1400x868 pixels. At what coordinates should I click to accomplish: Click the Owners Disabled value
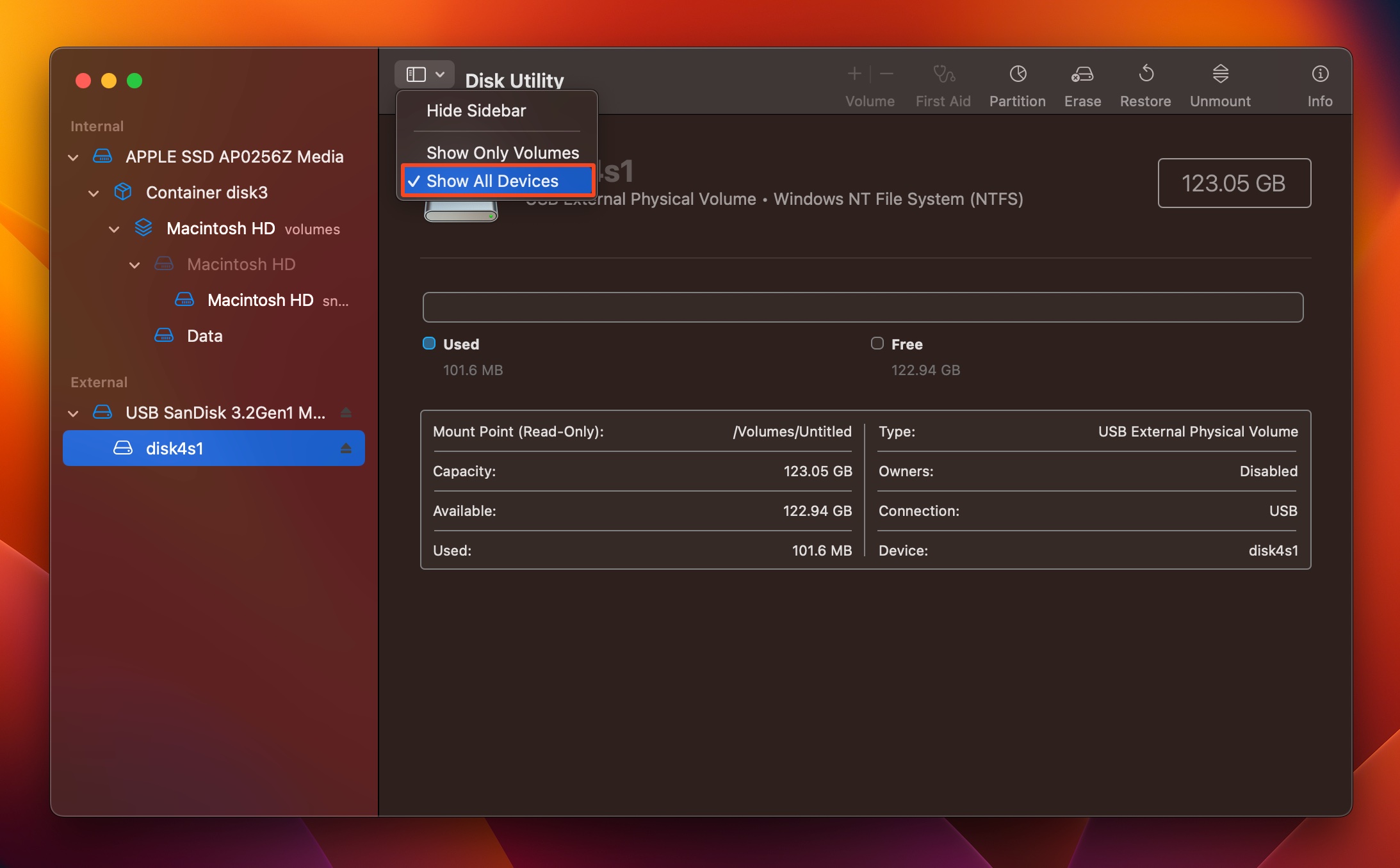click(1269, 471)
